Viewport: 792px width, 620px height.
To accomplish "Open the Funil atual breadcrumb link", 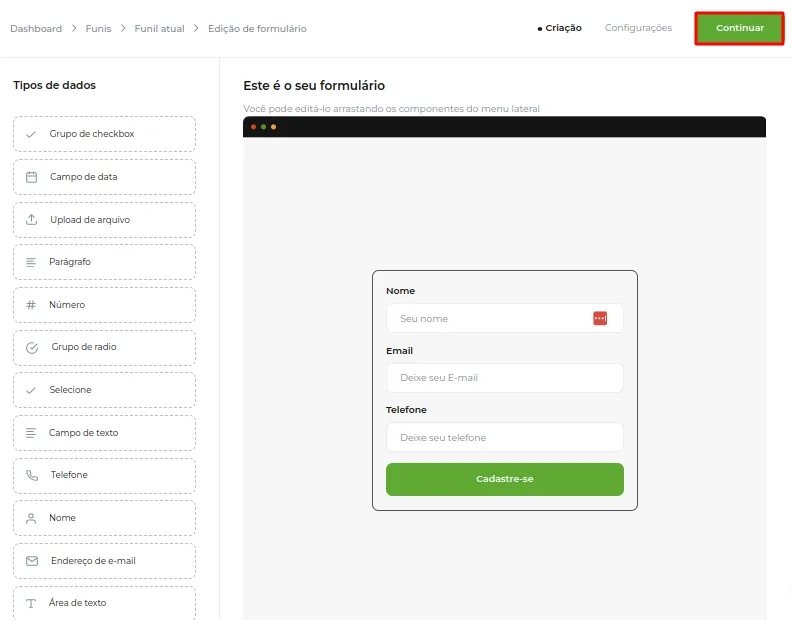I will 159,28.
